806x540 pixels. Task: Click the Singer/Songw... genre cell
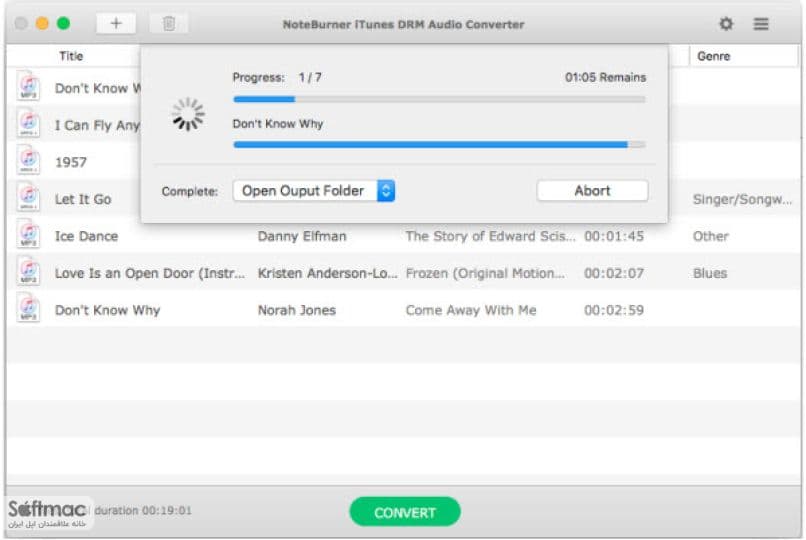point(742,199)
